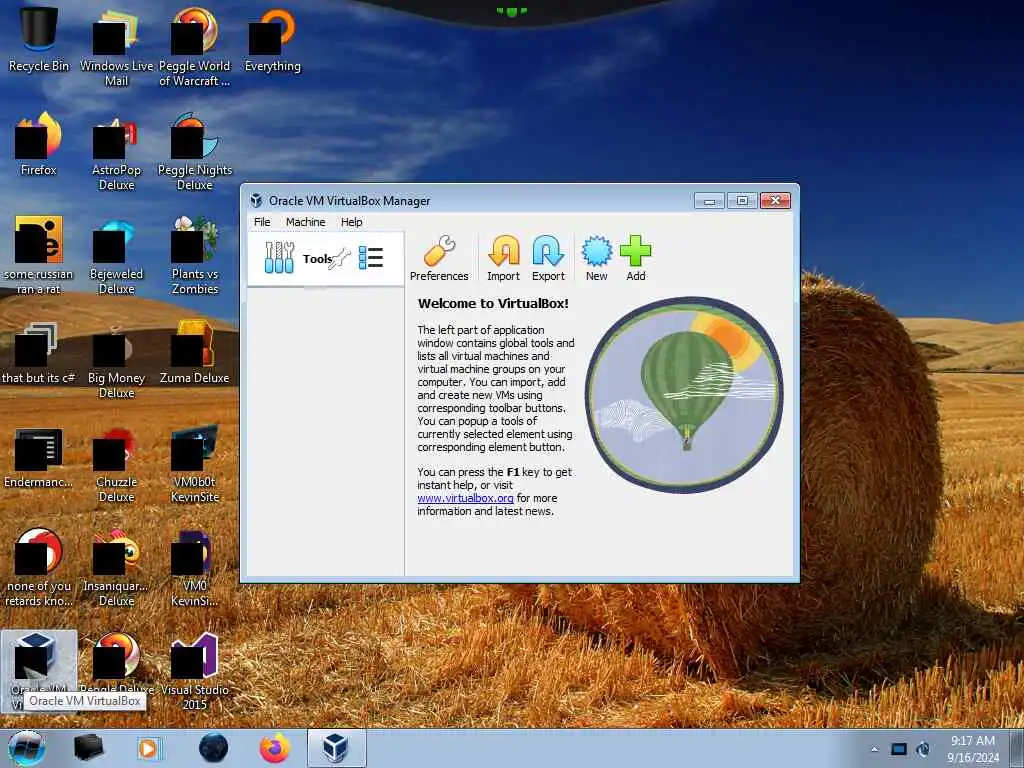The height and width of the screenshot is (768, 1024).
Task: Minimize the VirtualBox Manager window
Action: (x=709, y=200)
